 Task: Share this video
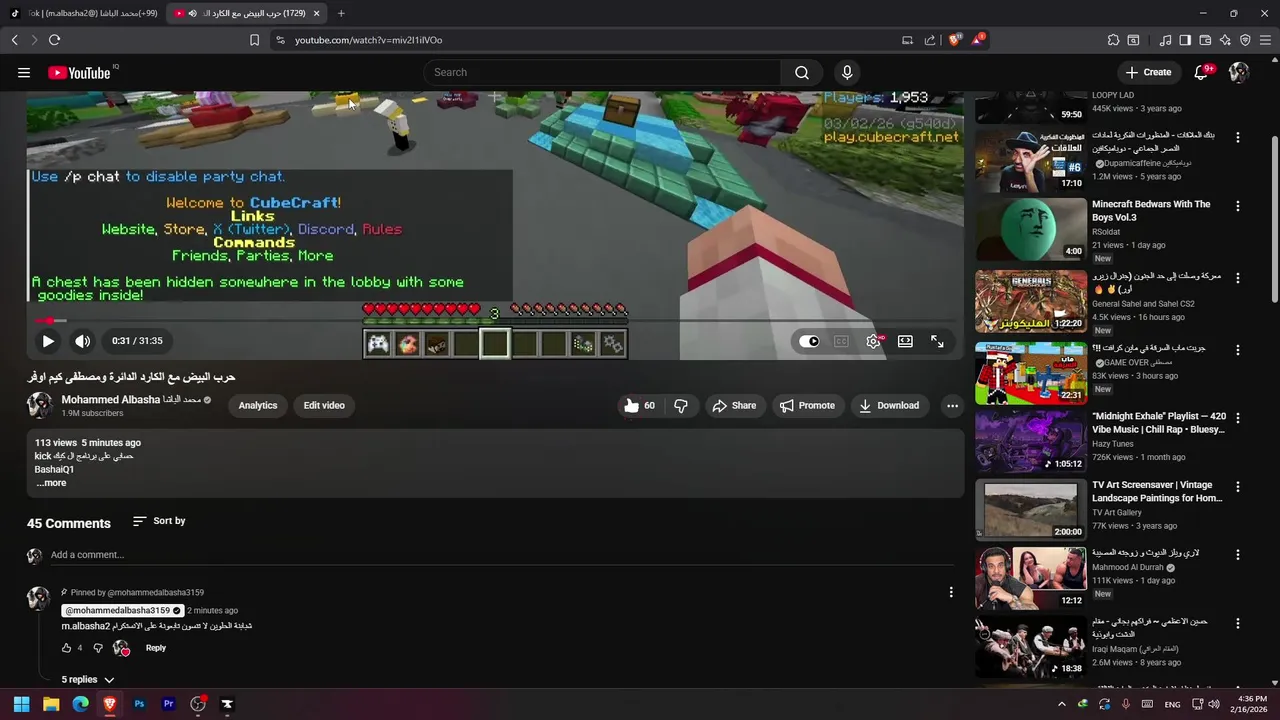(734, 405)
